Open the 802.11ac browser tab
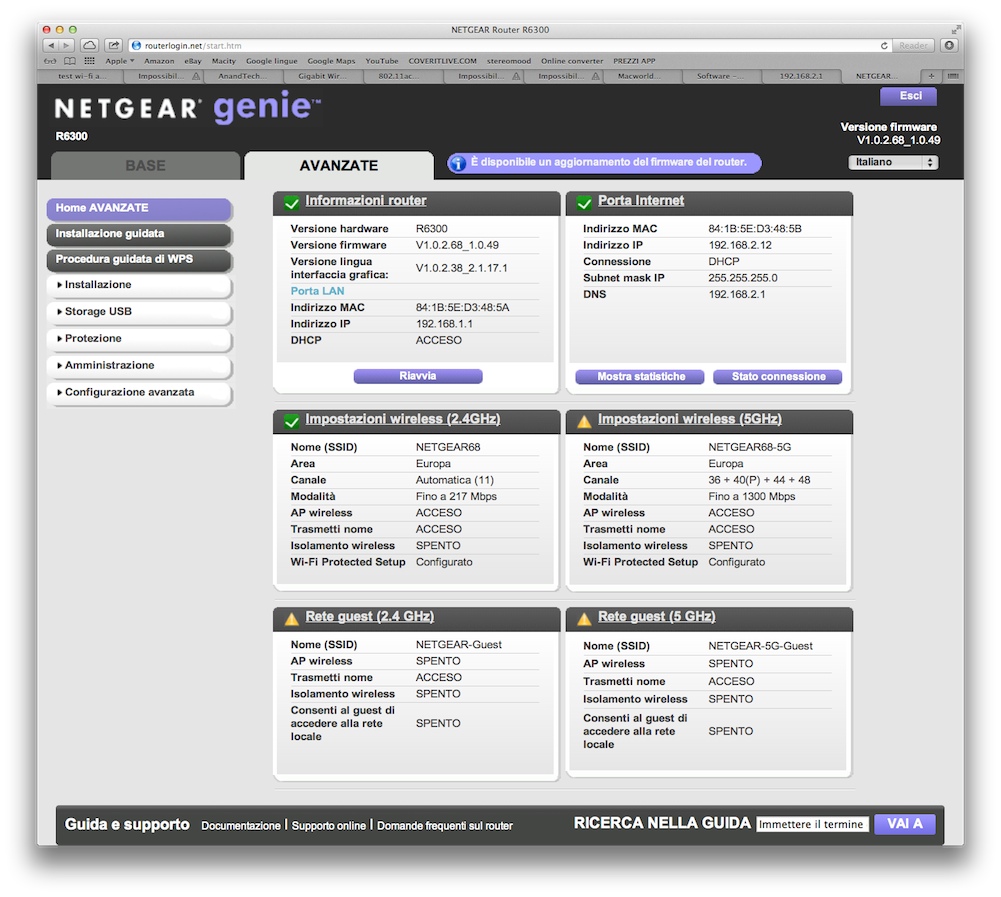1001x897 pixels. (402, 76)
